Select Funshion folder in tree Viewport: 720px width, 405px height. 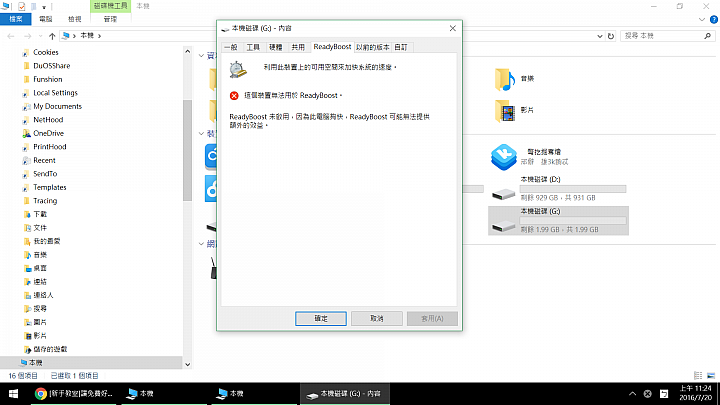tap(47, 79)
